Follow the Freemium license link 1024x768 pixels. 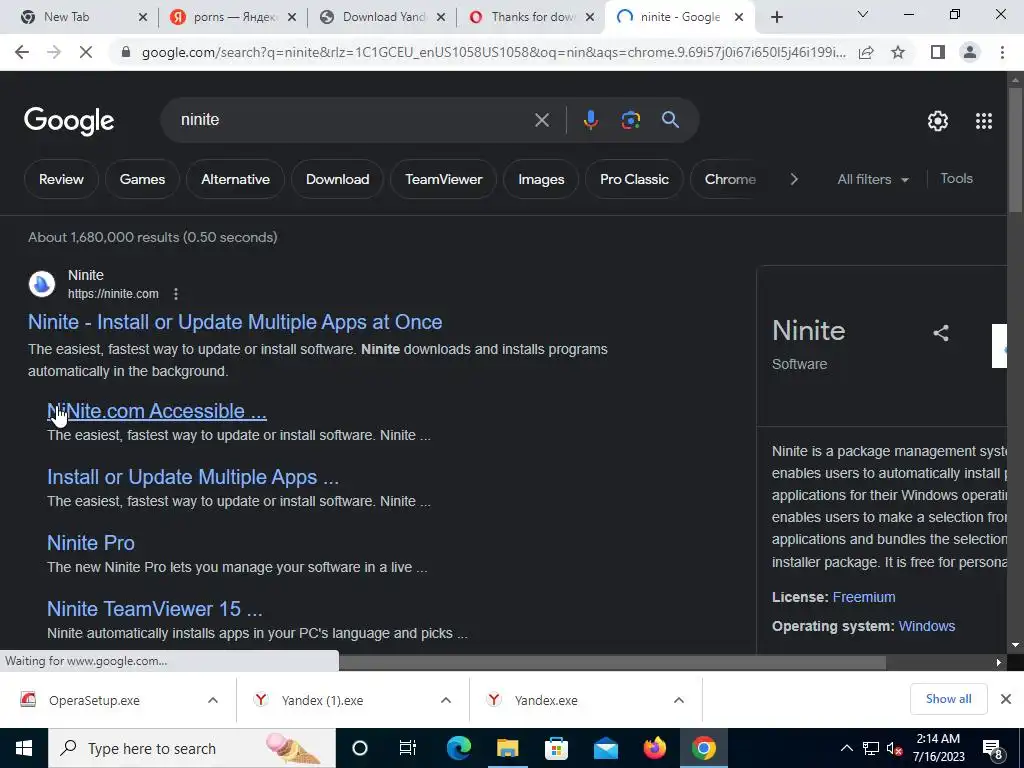pyautogui.click(x=863, y=597)
